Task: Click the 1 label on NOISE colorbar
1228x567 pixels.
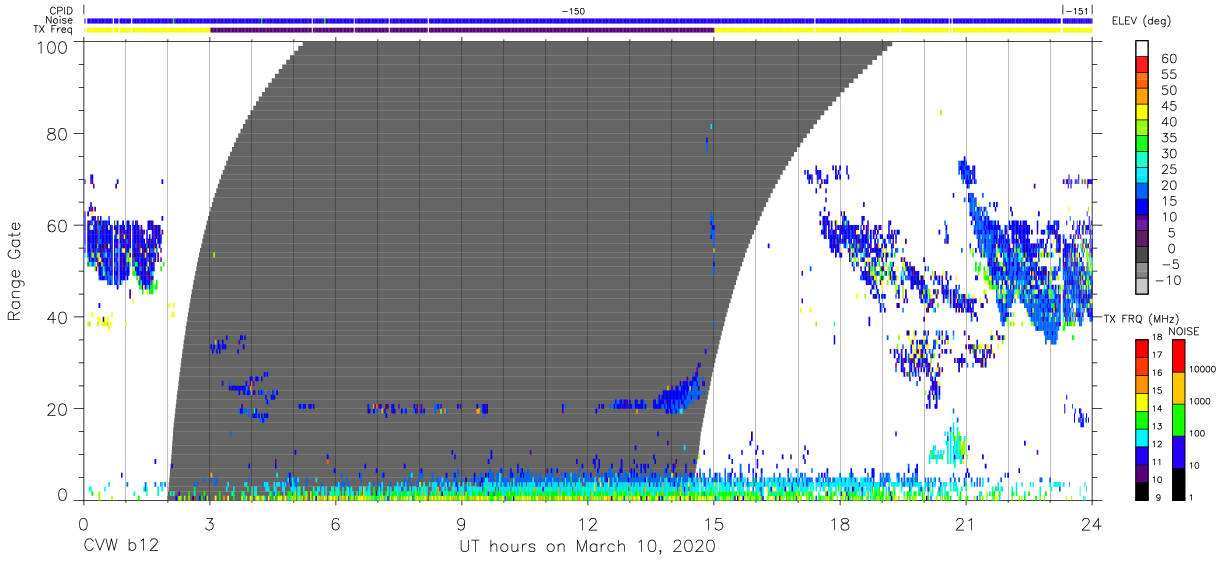Action: click(x=1191, y=497)
